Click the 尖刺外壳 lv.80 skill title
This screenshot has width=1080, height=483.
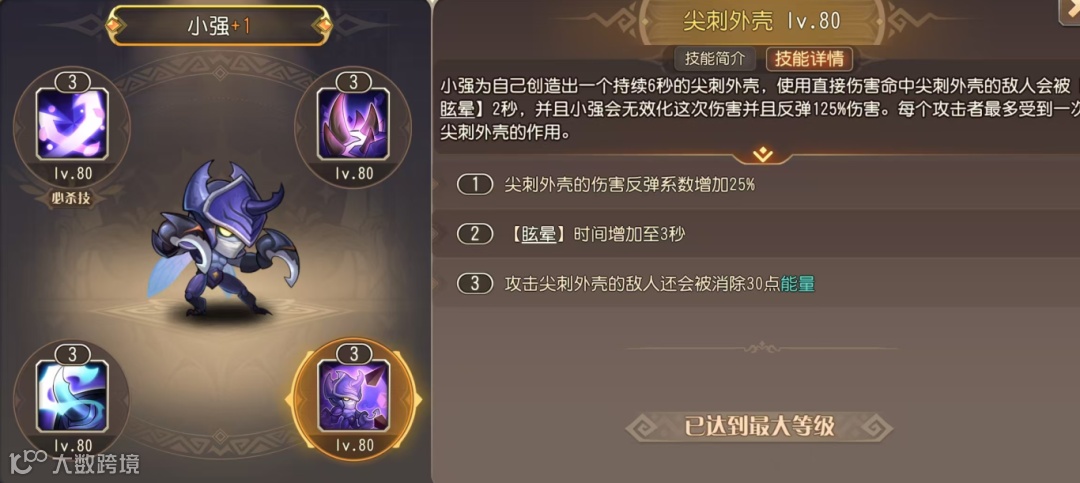tap(762, 21)
